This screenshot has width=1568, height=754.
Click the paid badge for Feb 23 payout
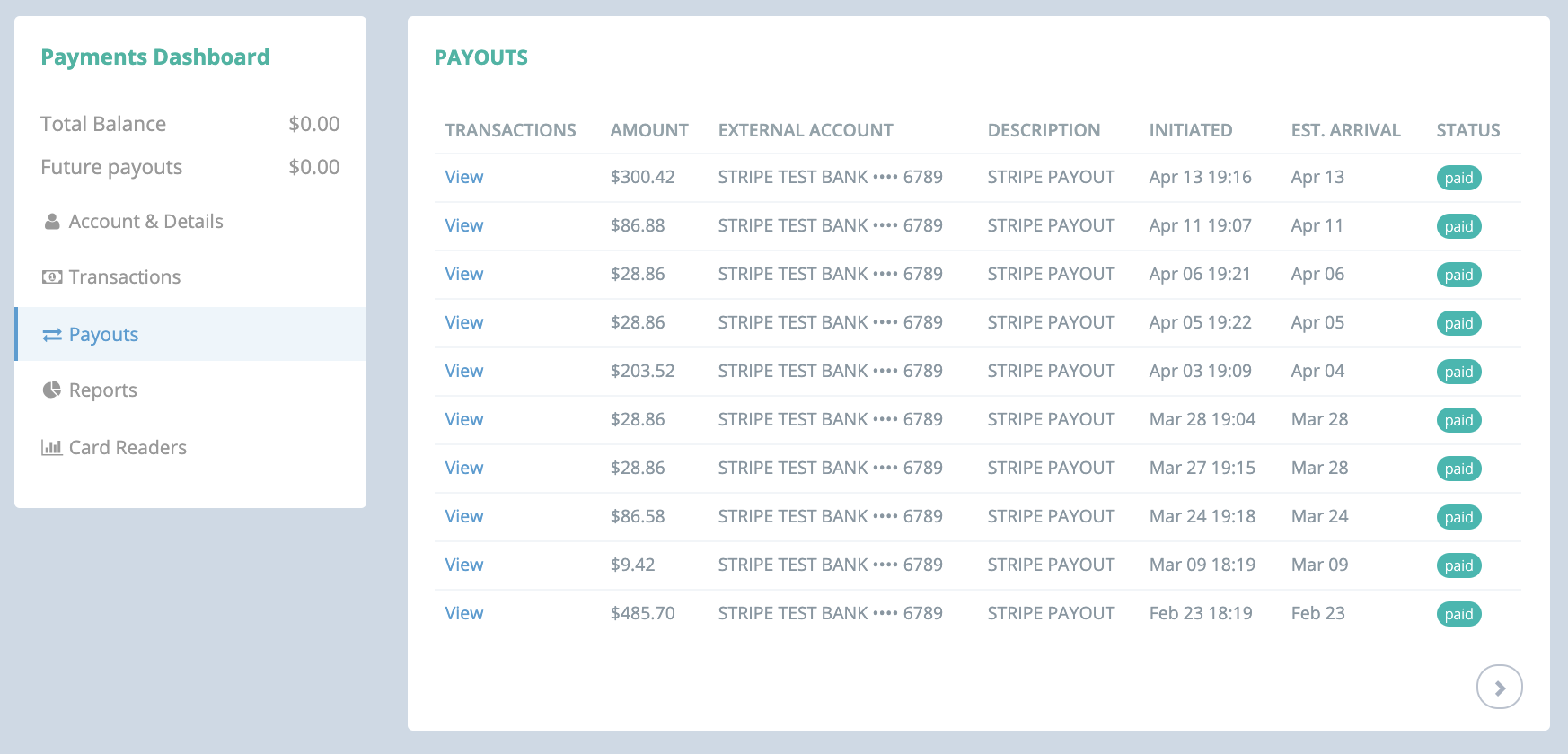(x=1458, y=614)
